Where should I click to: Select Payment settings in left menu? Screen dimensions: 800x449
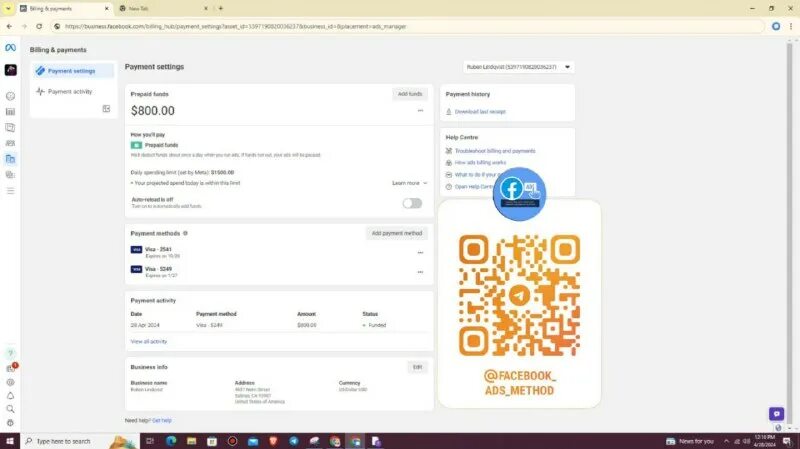coord(72,71)
